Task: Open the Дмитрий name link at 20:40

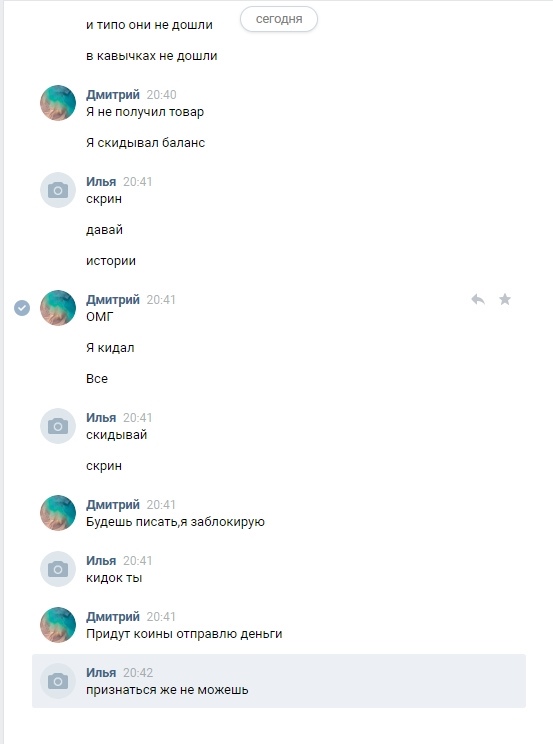Action: (113, 94)
